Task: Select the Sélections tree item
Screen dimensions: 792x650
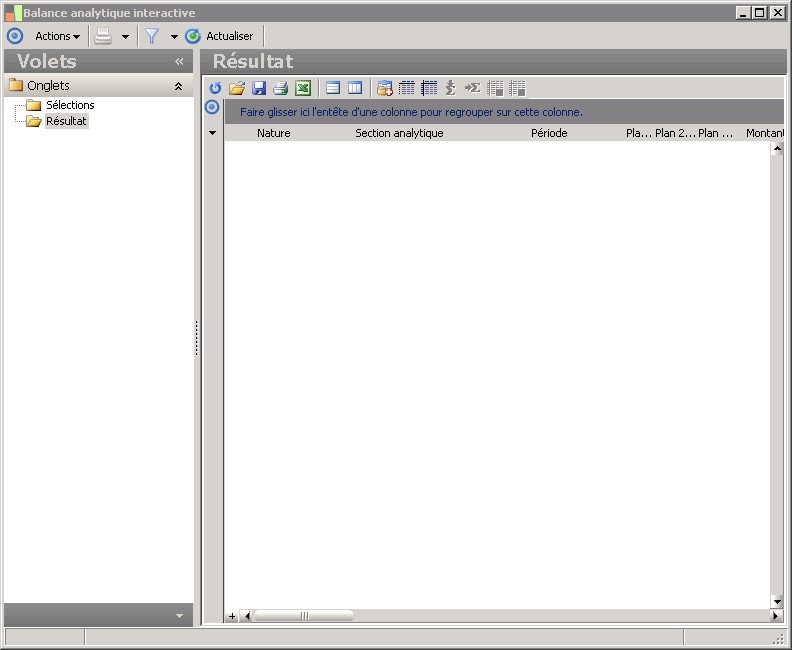Action: pos(70,105)
